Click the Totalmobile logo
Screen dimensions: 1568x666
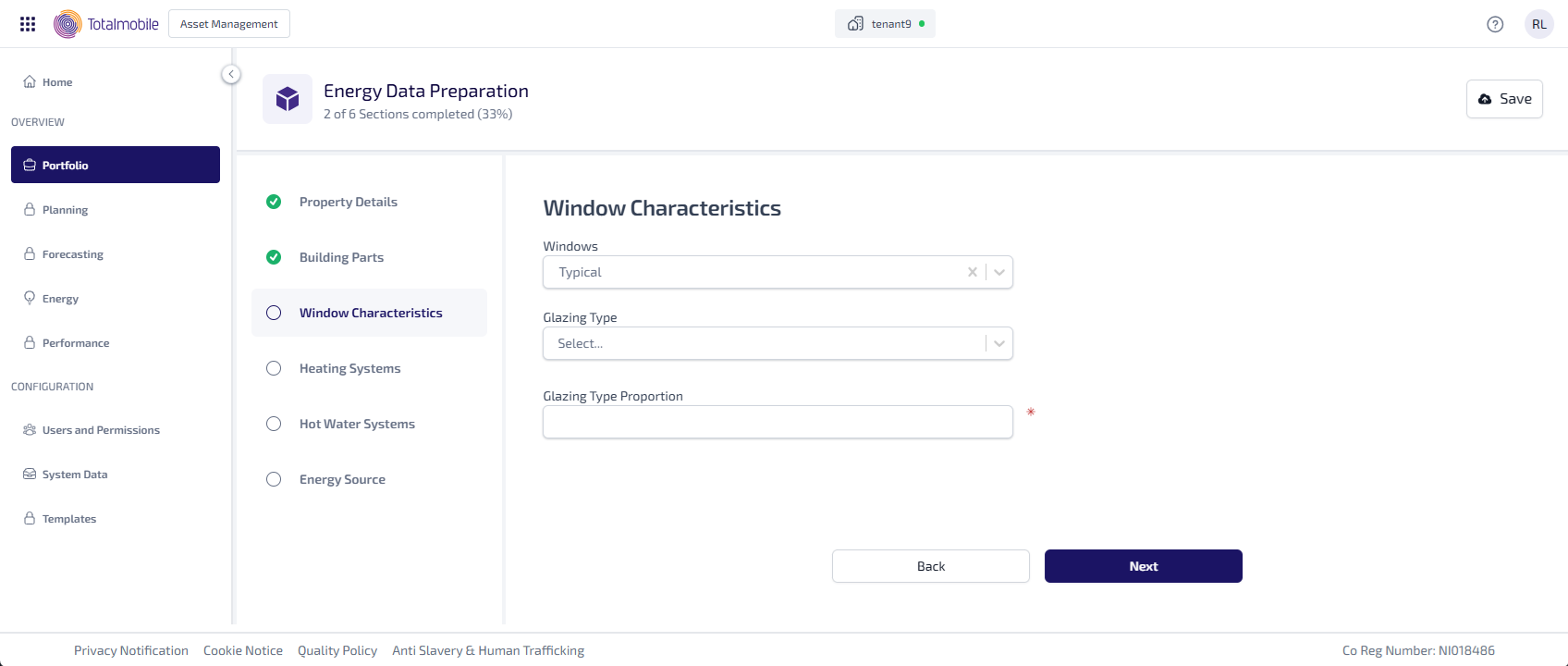coord(106,24)
